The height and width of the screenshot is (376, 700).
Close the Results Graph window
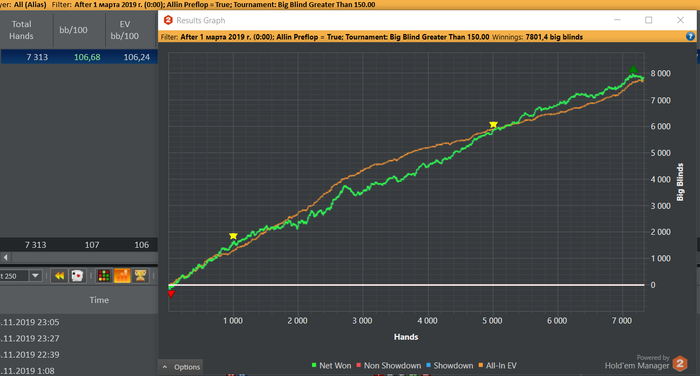(680, 20)
